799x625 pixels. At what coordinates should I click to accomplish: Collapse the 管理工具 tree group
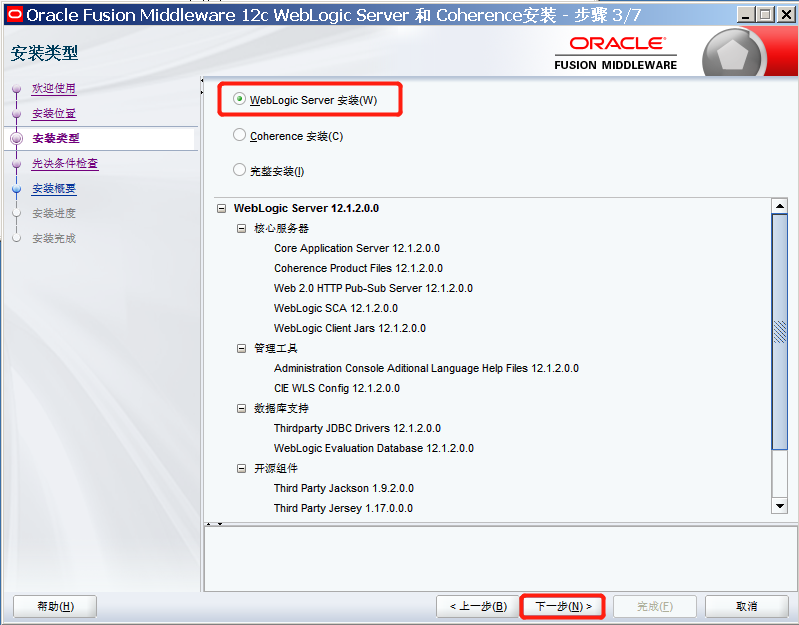click(242, 348)
